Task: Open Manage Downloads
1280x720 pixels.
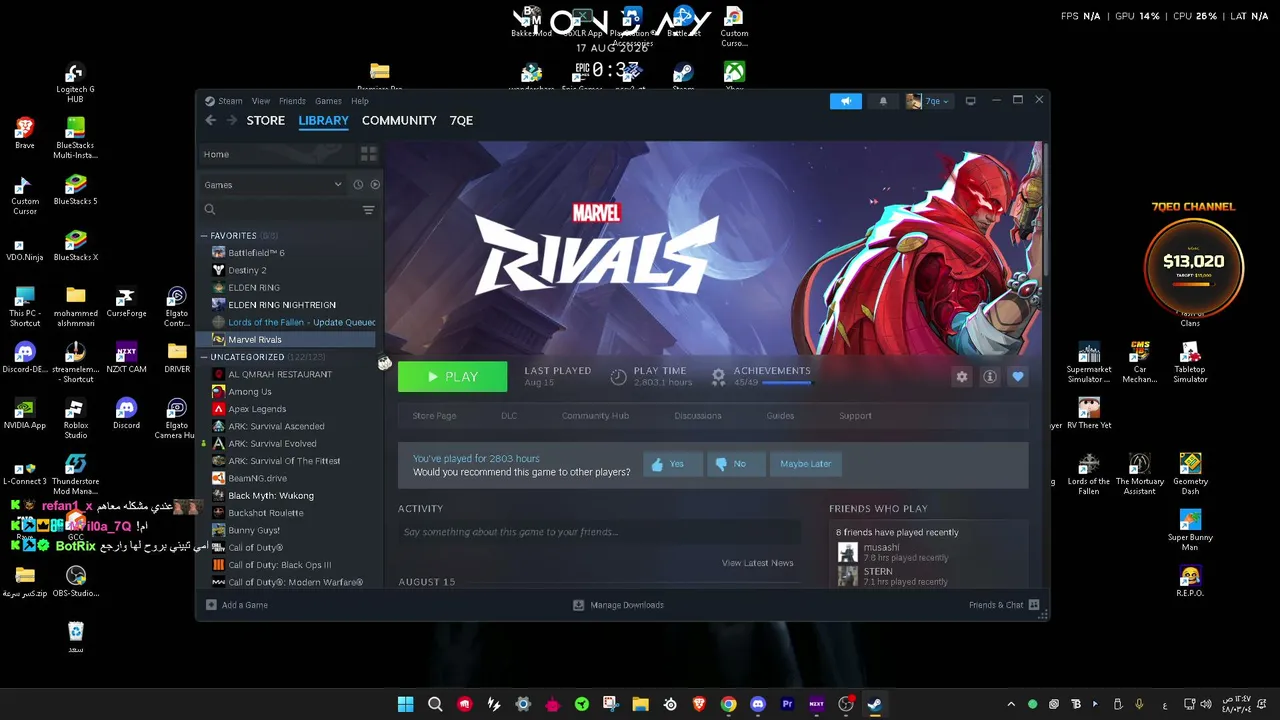Action: 618,605
